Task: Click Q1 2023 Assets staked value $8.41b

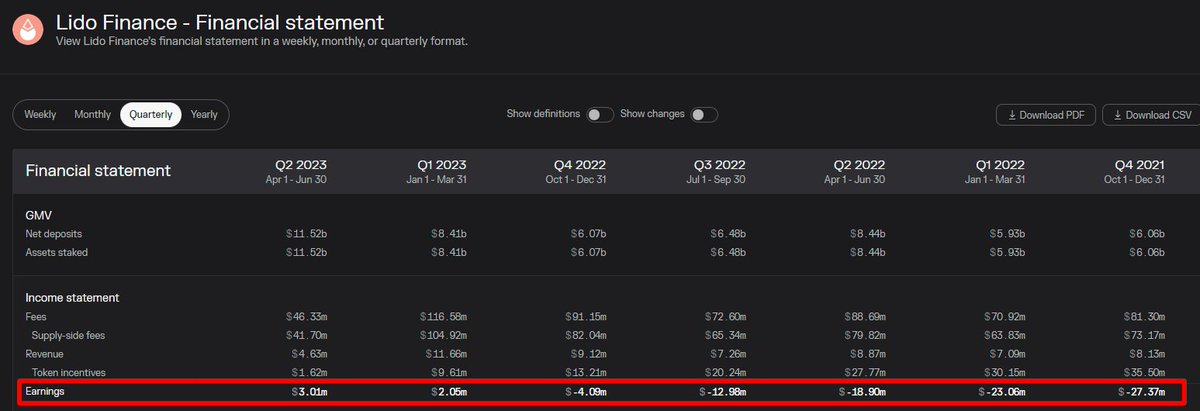Action: pos(449,252)
